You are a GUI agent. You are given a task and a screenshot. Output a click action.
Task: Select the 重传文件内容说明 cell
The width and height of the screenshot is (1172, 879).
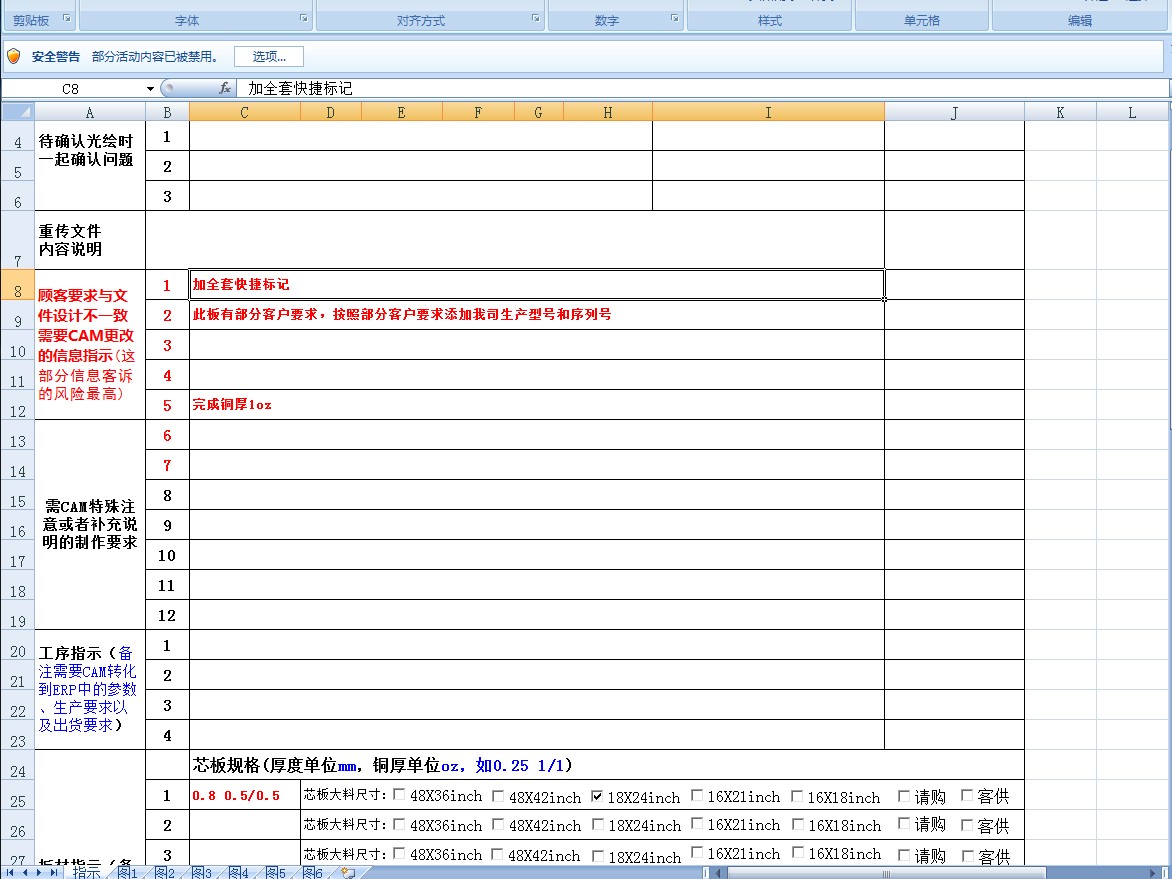point(90,240)
